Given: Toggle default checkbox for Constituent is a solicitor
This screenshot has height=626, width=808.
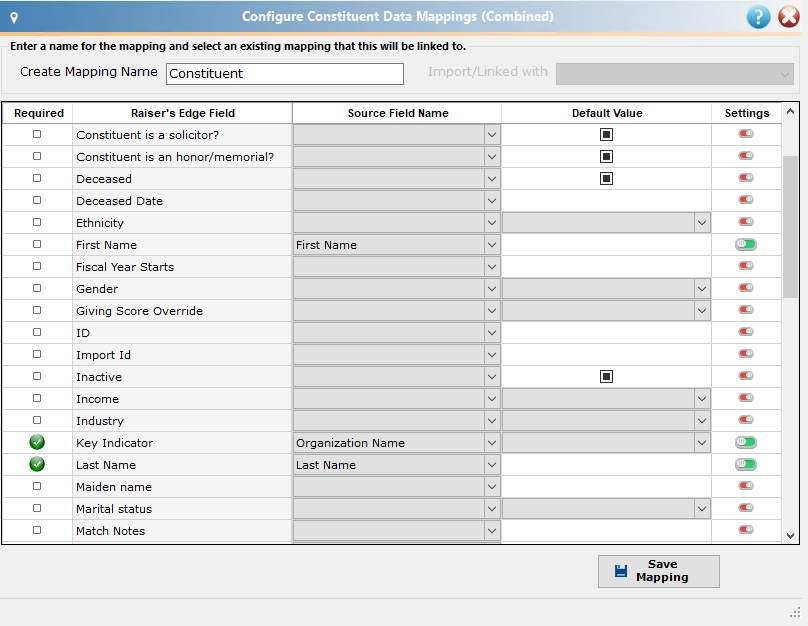Looking at the screenshot, I should tap(607, 134).
